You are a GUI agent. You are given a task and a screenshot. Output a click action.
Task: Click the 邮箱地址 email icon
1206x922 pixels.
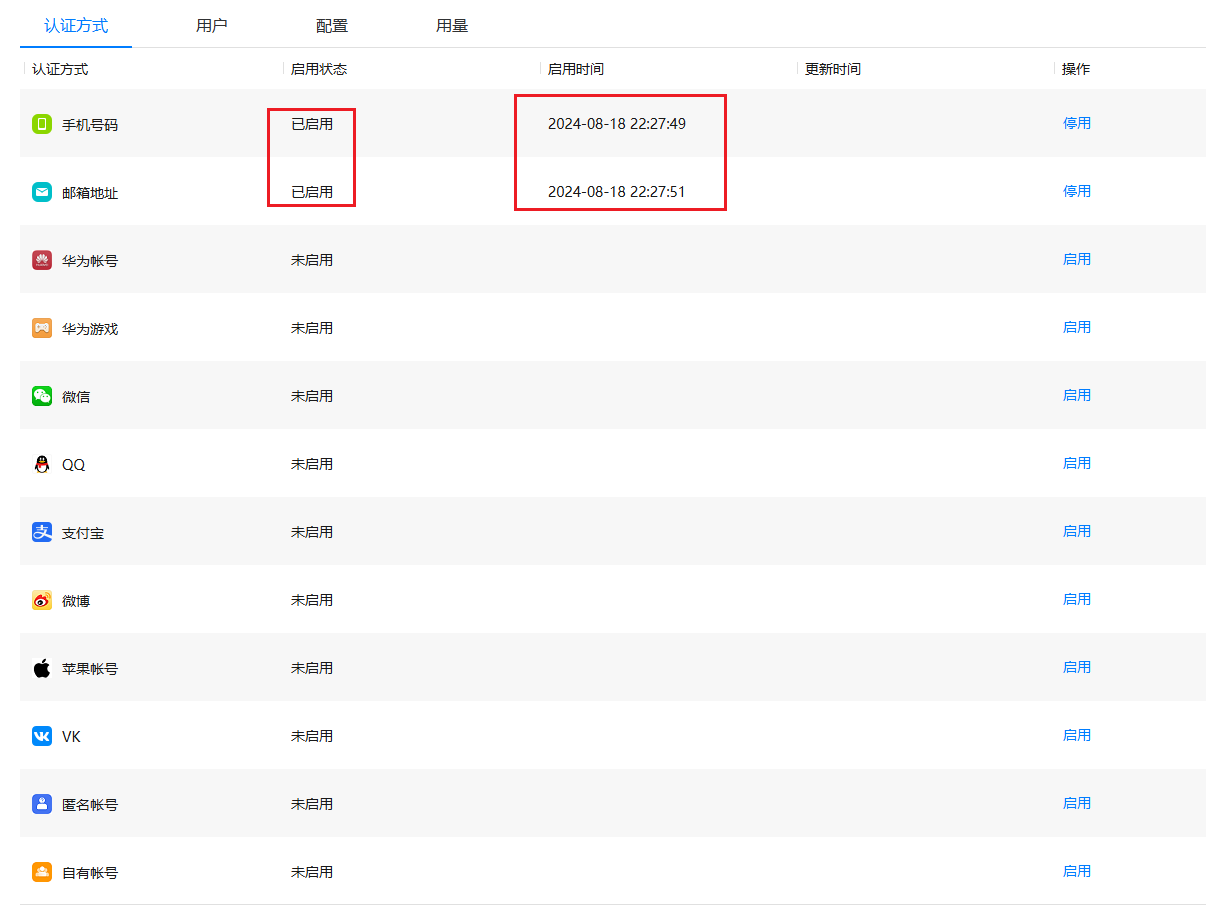point(41,191)
